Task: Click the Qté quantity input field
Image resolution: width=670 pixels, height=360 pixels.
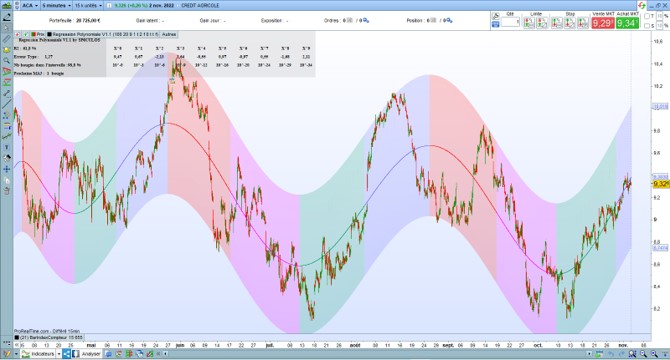Action: tap(510, 22)
